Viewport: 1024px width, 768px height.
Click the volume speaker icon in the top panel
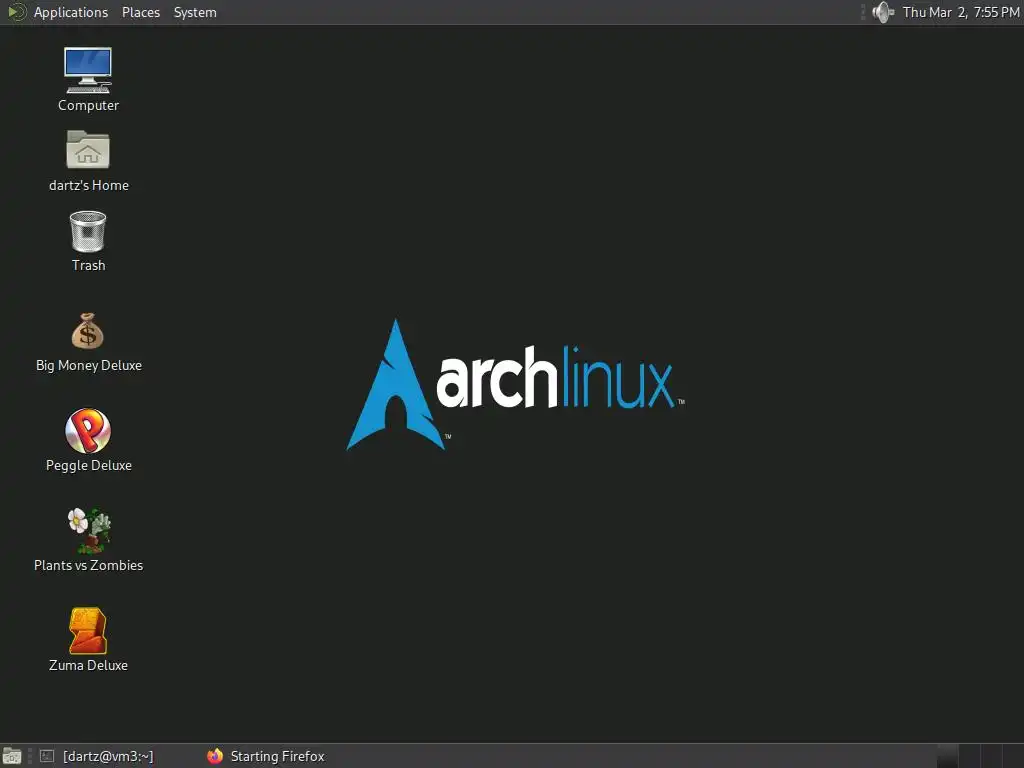(x=883, y=12)
